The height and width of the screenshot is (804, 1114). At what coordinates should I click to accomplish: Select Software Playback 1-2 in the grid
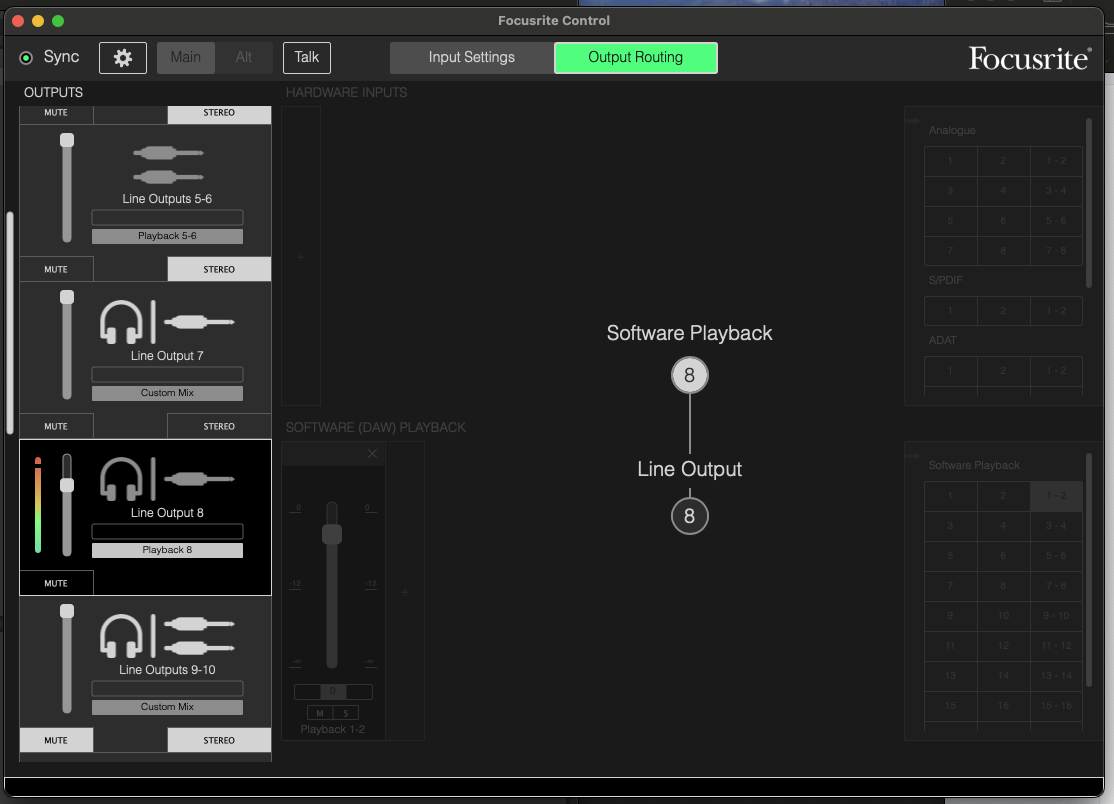(x=1056, y=496)
